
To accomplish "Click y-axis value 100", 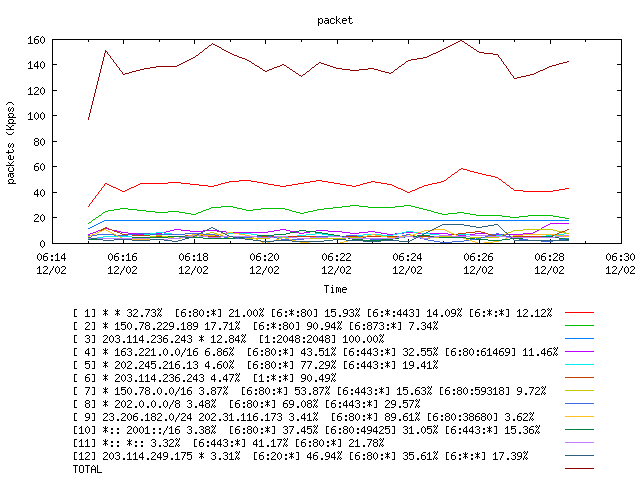I will click(x=36, y=116).
